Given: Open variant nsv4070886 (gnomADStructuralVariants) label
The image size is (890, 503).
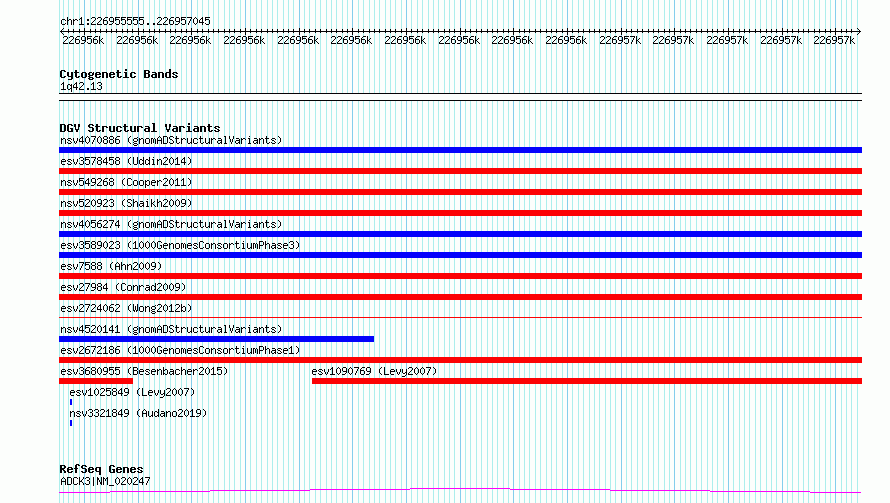Looking at the screenshot, I should pos(171,140).
